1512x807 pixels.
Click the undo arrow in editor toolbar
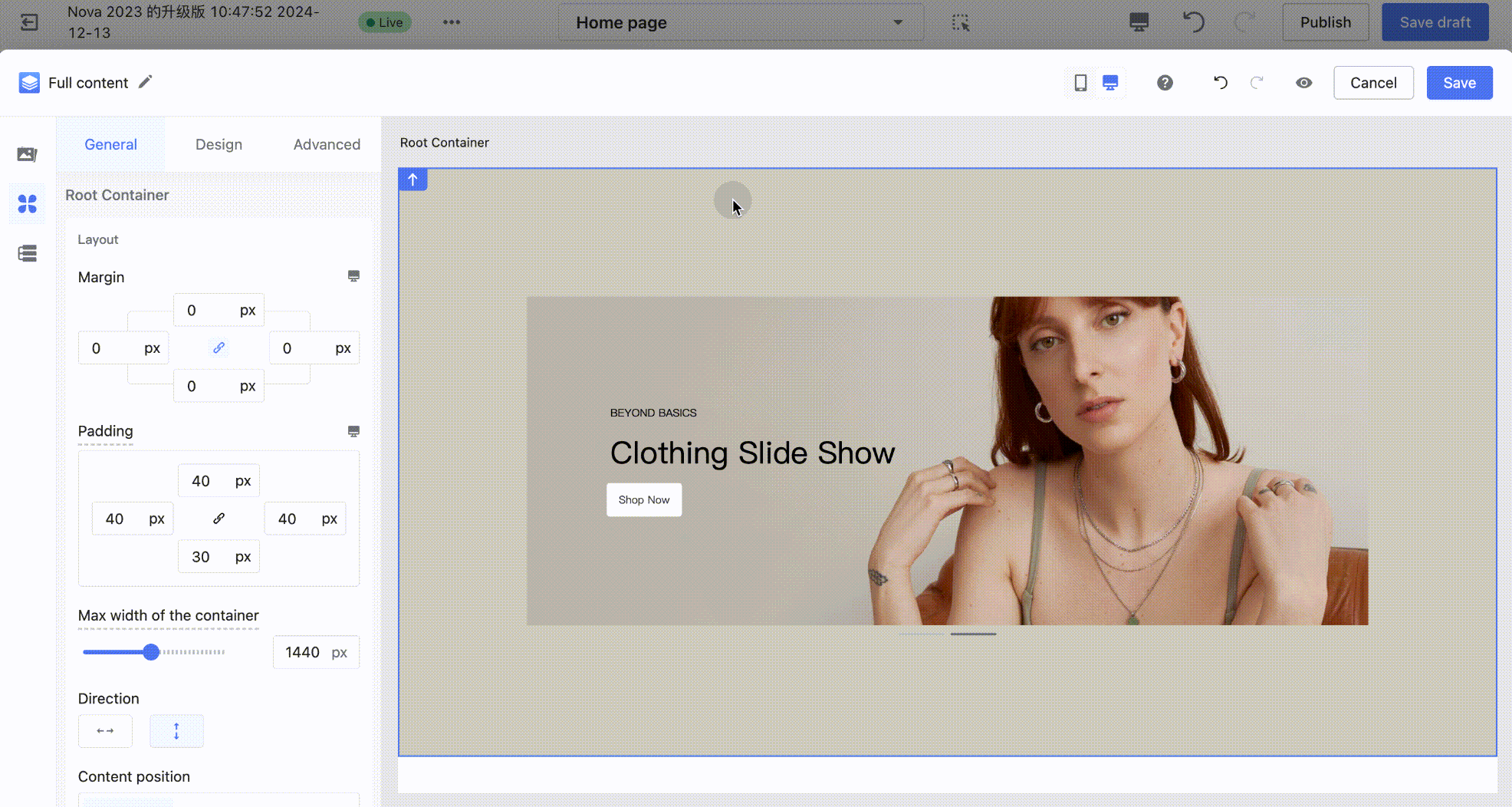[1220, 83]
